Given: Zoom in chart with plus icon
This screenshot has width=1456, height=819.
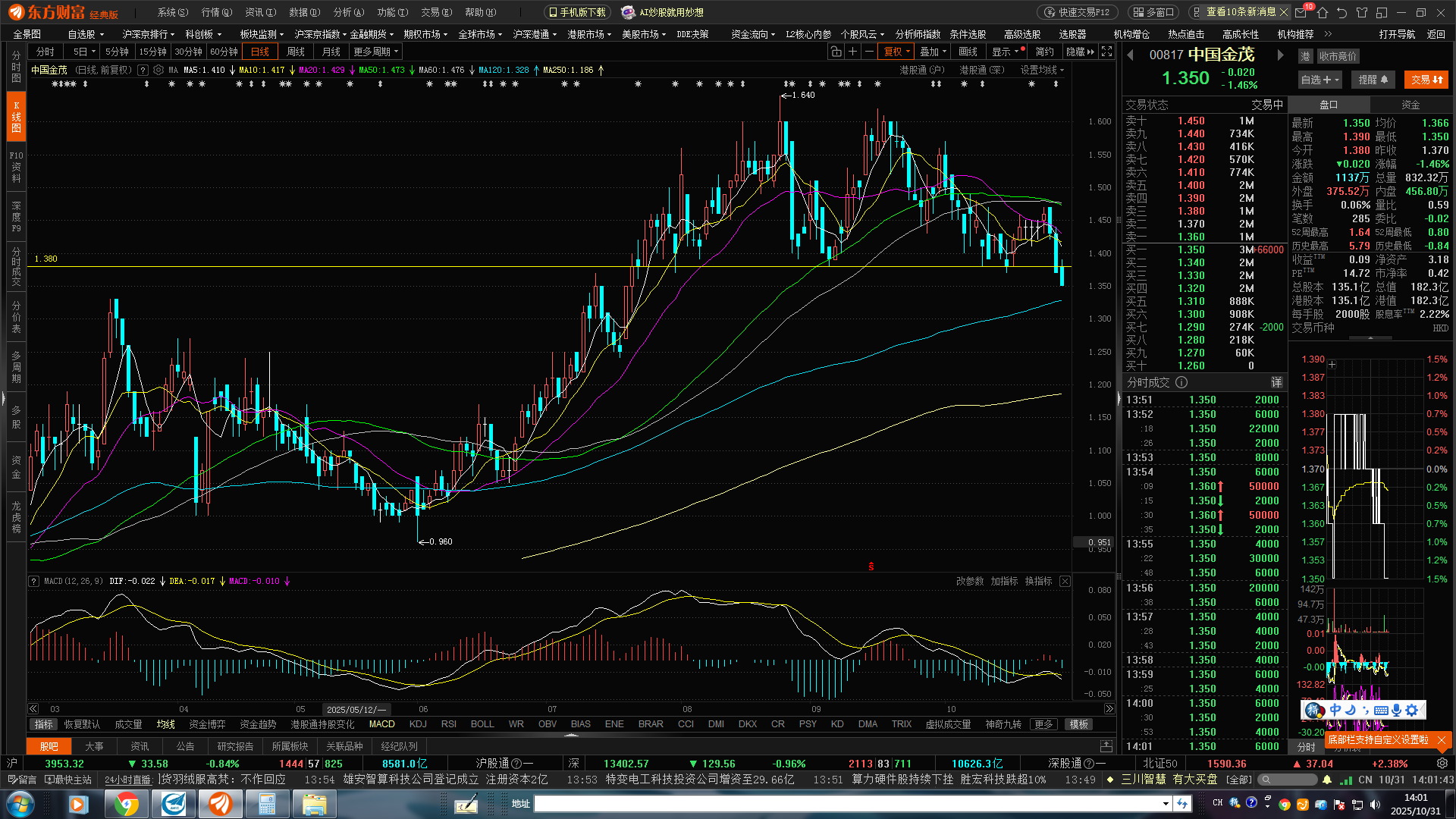Looking at the screenshot, I should [852, 52].
